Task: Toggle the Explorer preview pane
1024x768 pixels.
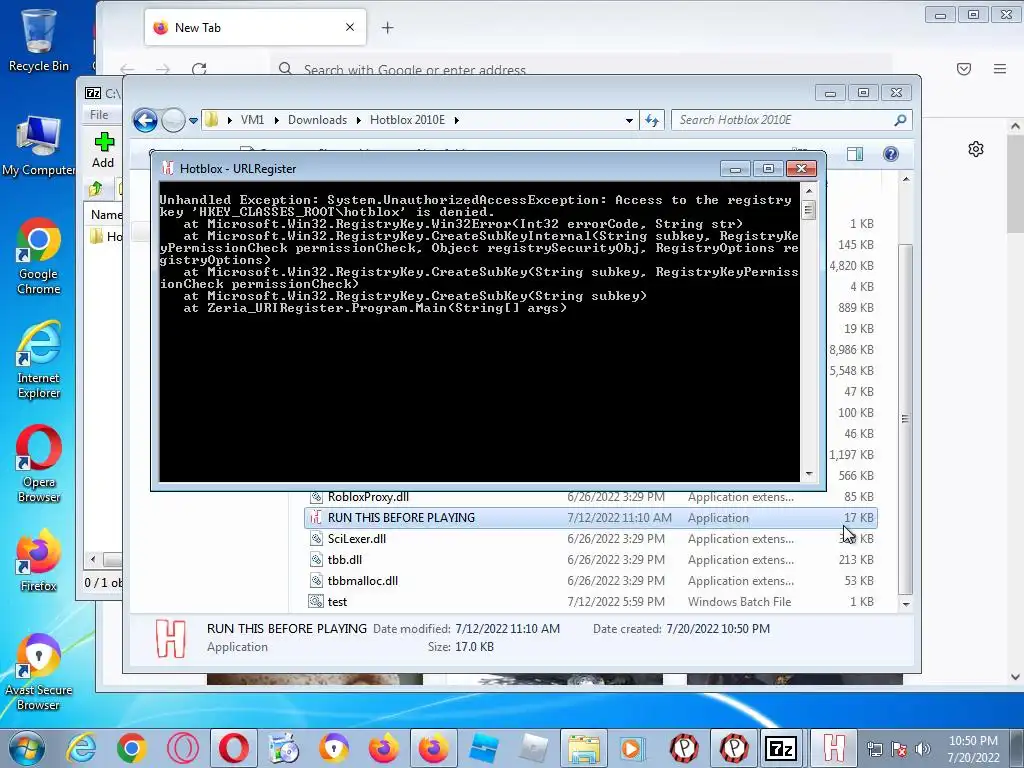Action: [855, 154]
